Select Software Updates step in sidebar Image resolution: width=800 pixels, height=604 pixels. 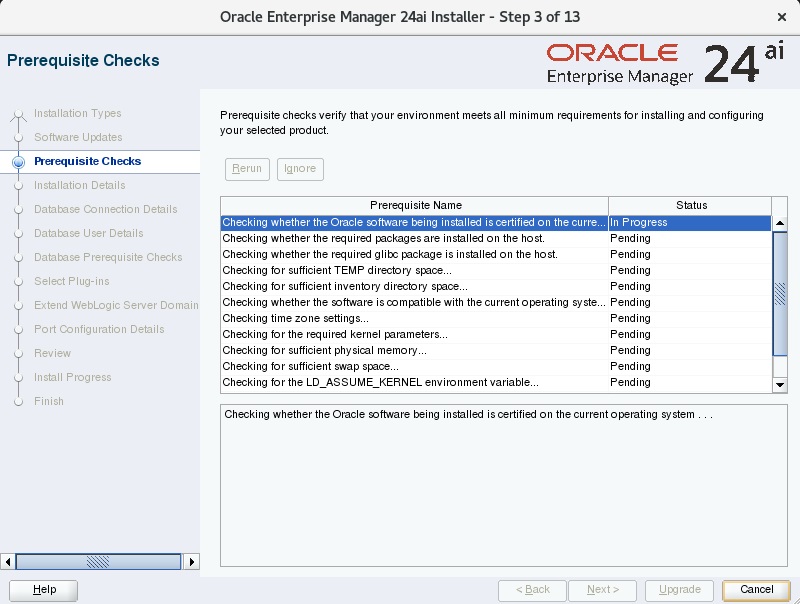coord(78,137)
